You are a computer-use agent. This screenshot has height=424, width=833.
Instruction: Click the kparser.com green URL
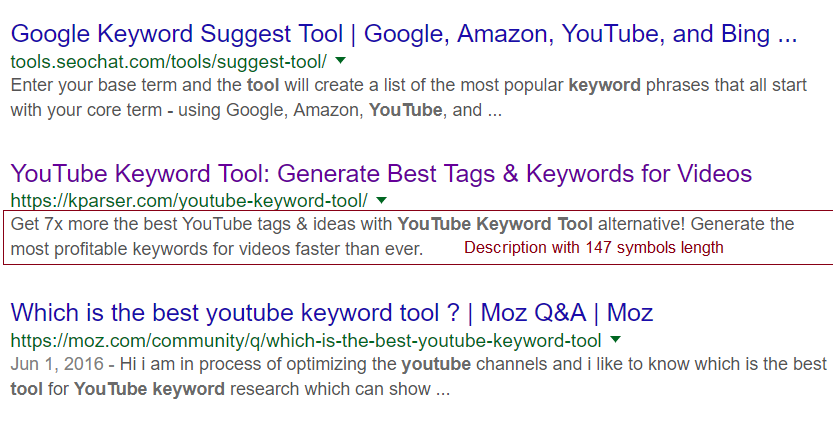(x=189, y=201)
